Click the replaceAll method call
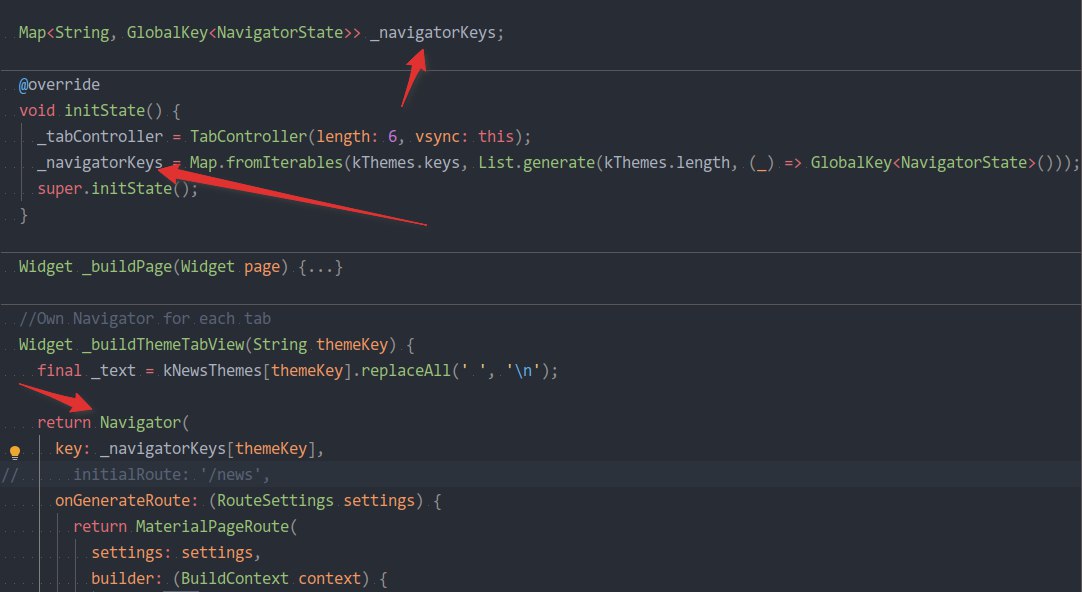This screenshot has height=592, width=1082. click(405, 371)
